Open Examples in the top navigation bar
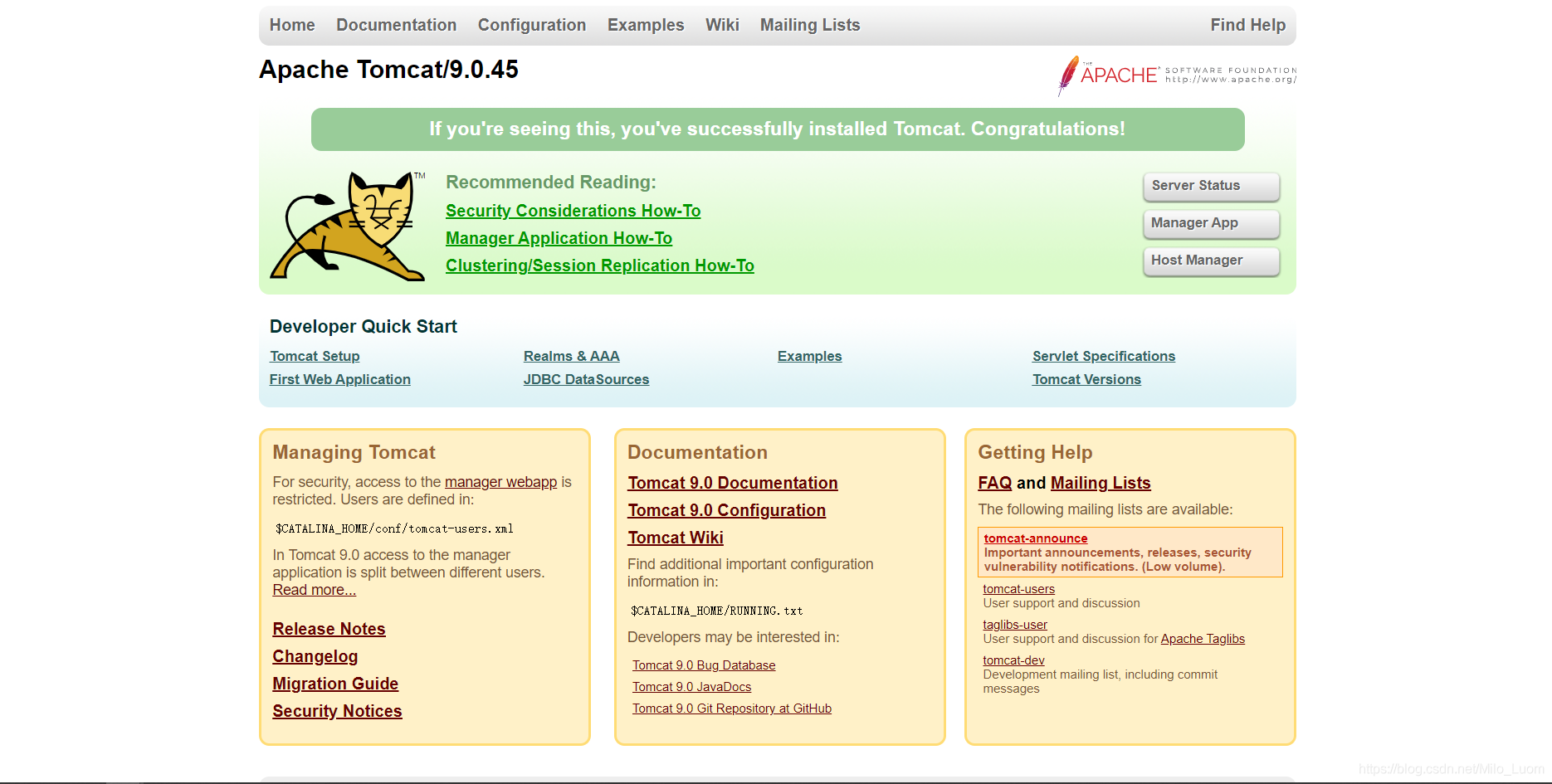Image resolution: width=1552 pixels, height=784 pixels. pos(646,25)
